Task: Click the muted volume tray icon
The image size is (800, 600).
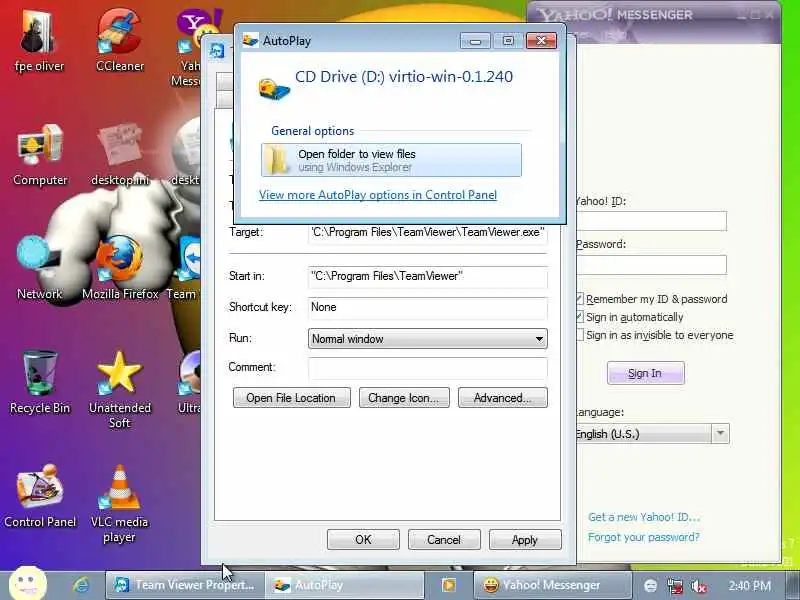Action: point(698,586)
